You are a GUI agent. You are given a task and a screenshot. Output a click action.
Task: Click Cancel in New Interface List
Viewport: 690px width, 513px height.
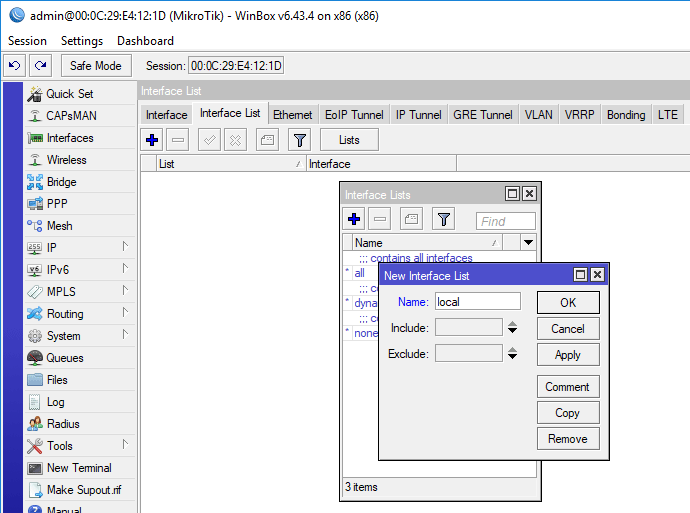pos(568,329)
